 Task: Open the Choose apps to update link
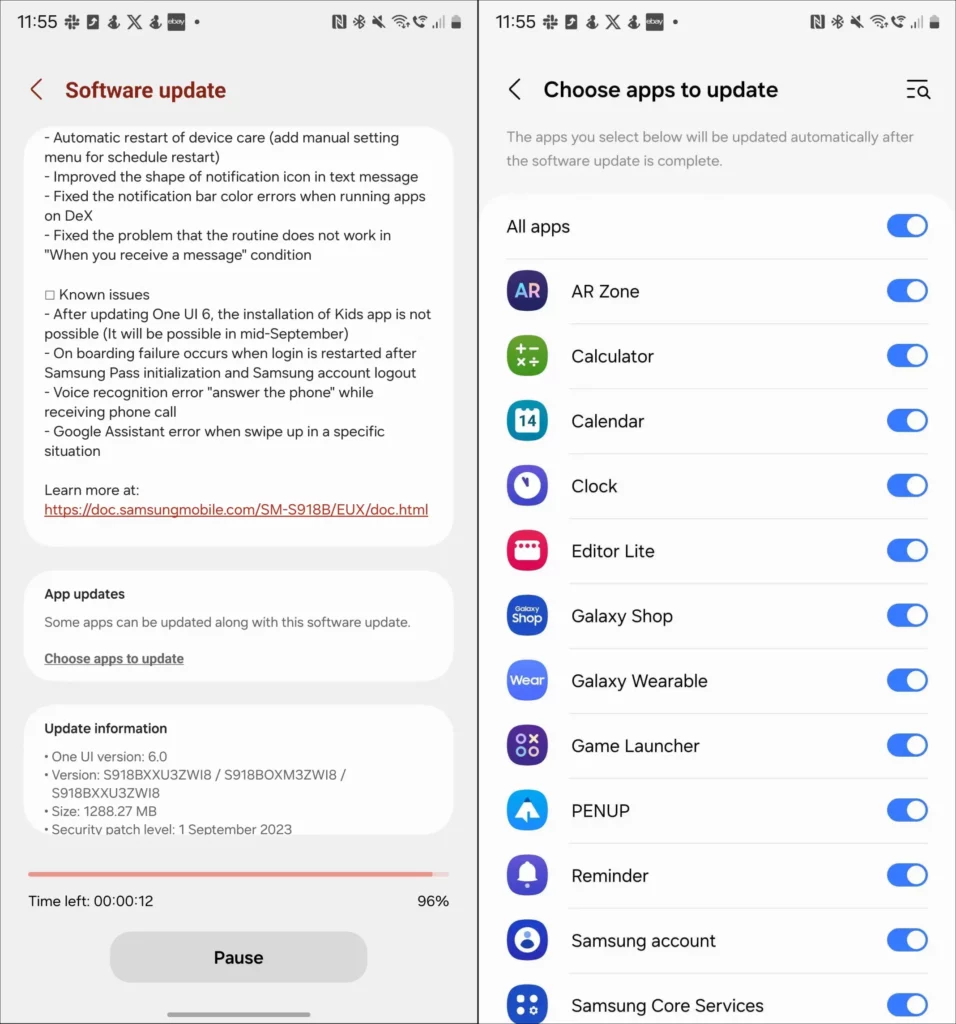point(114,658)
